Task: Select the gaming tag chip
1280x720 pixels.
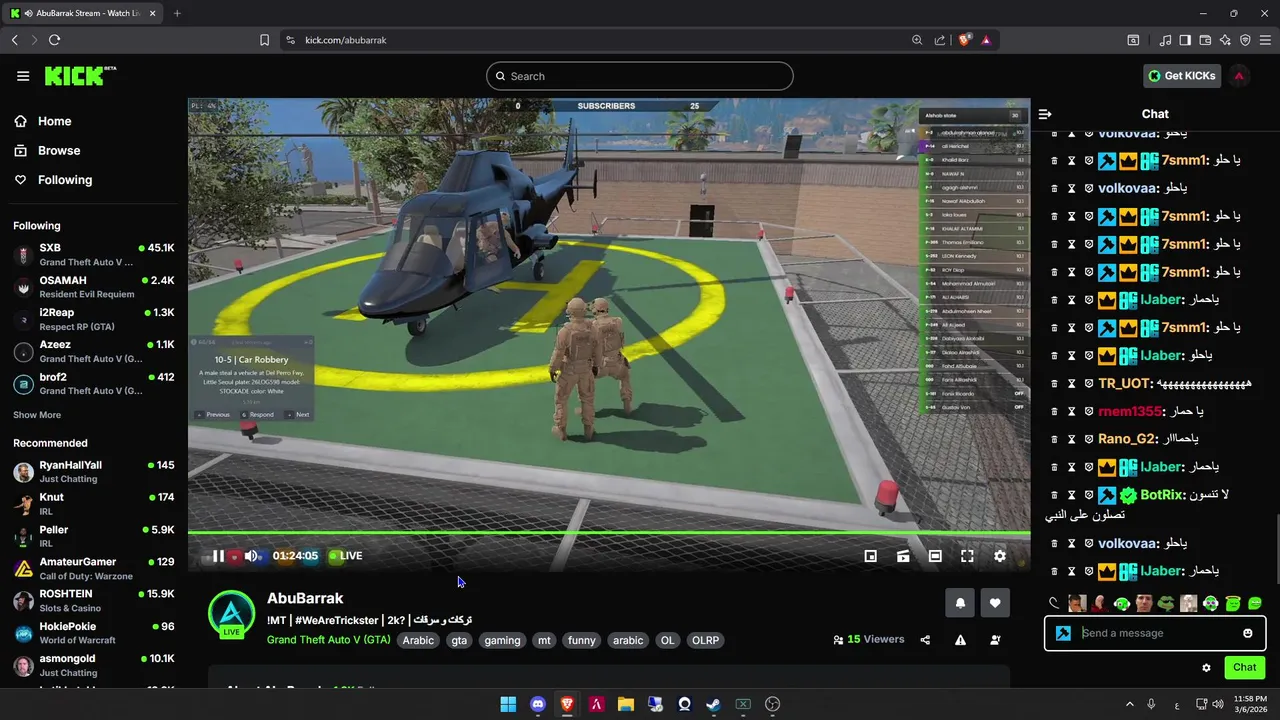Action: coord(502,640)
